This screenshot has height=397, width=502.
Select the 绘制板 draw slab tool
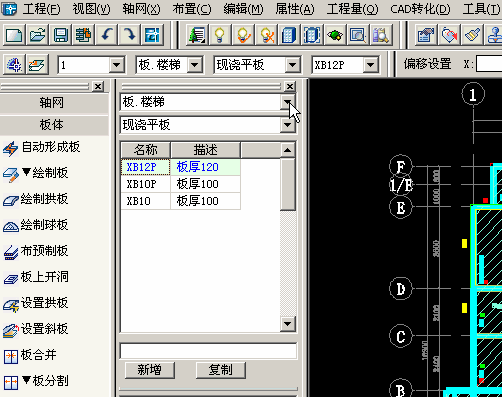(x=36, y=173)
